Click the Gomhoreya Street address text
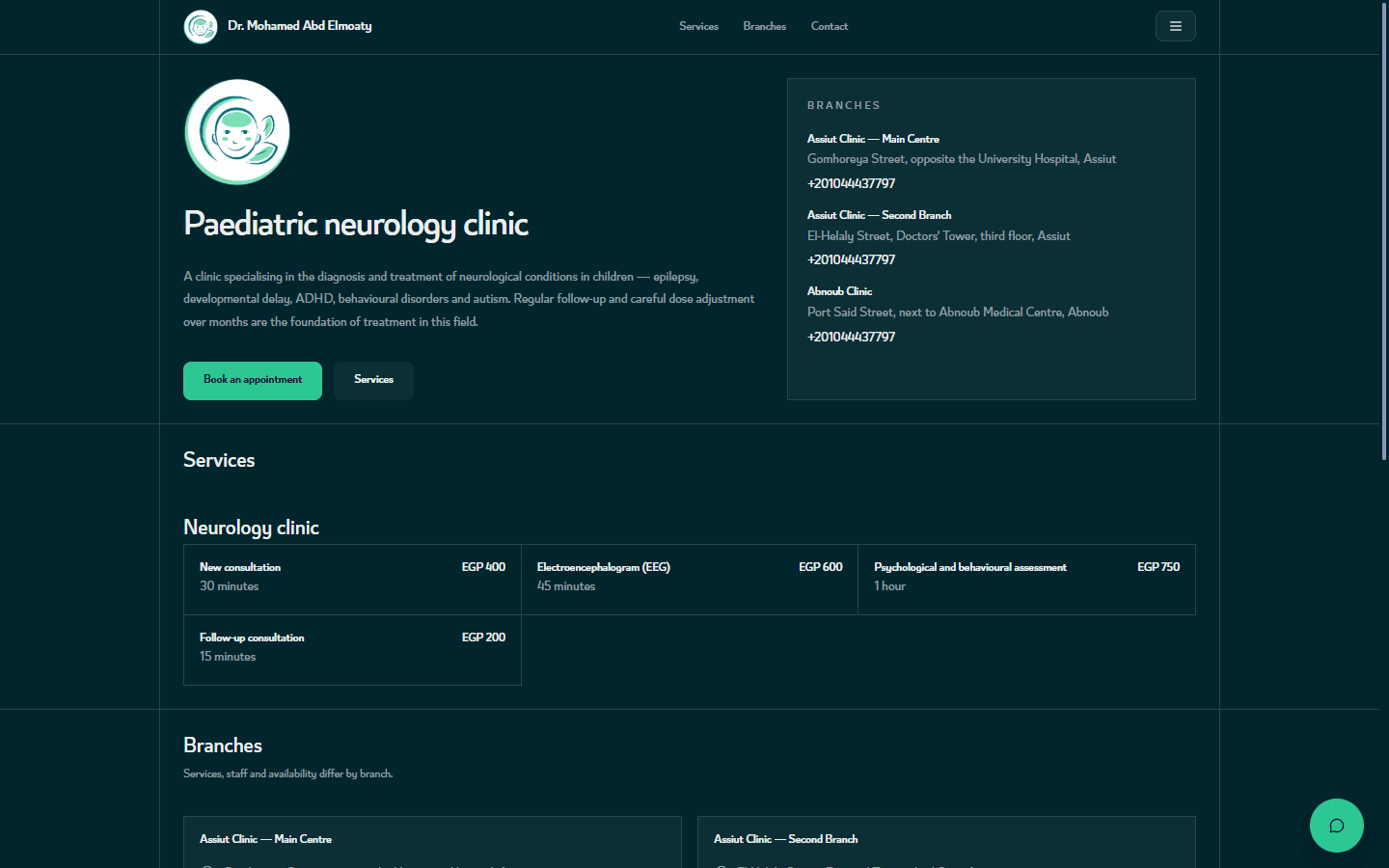Viewport: 1389px width, 868px height. [962, 159]
